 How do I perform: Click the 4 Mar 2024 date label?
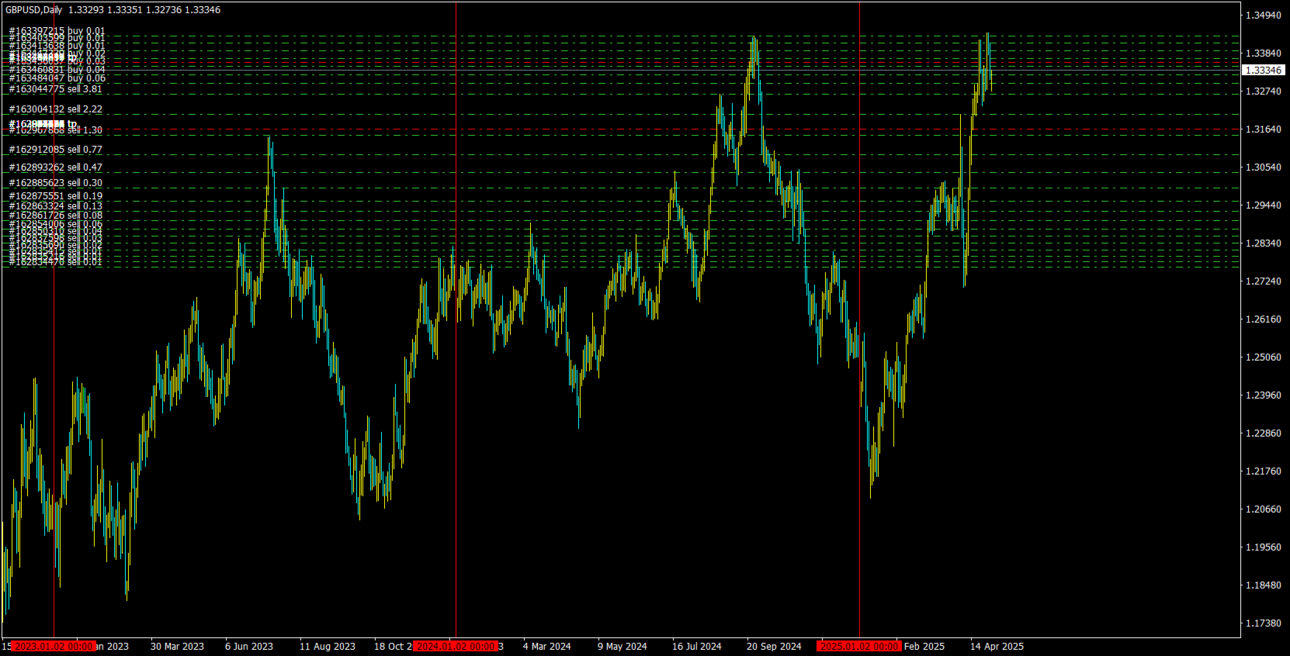point(547,647)
